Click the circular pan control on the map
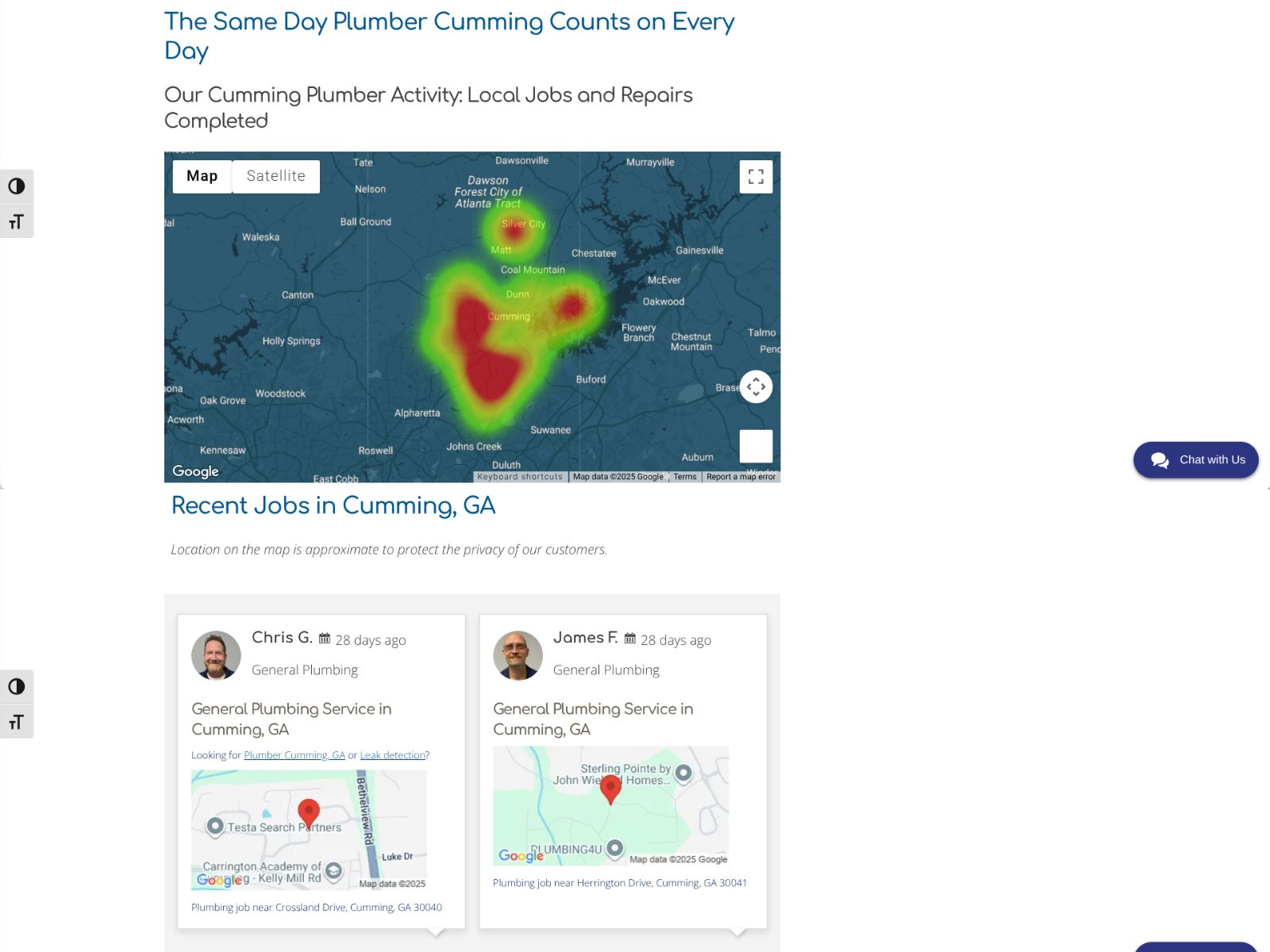Screen dimensions: 1270x952 point(756,386)
